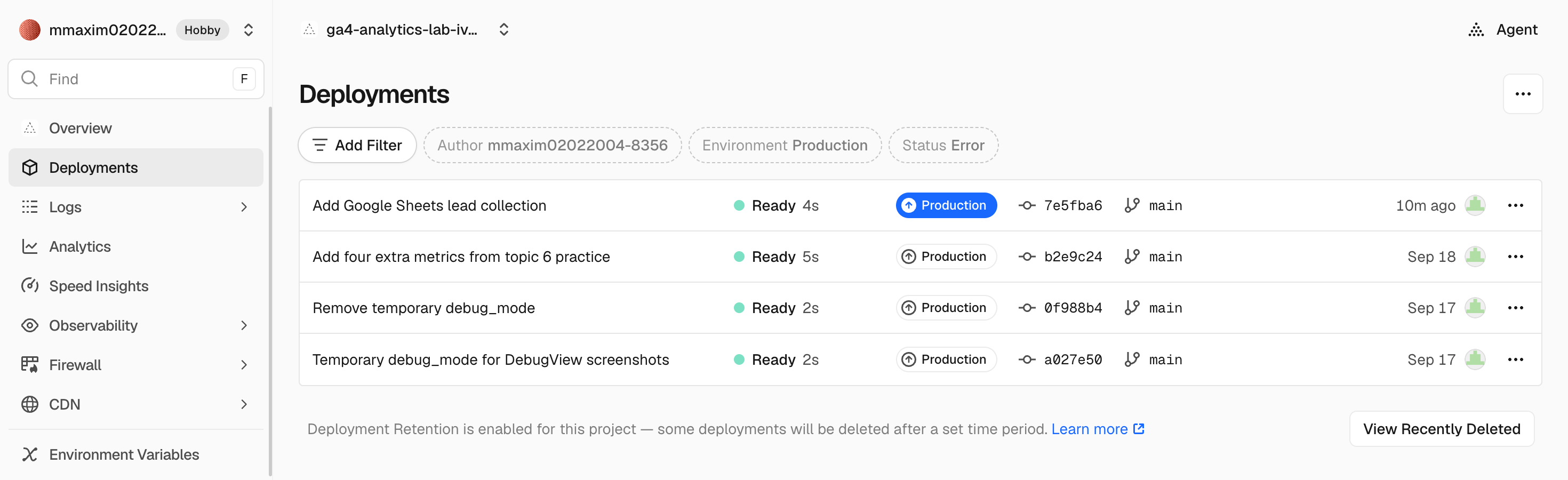The height and width of the screenshot is (480, 1568).
Task: Click commit hash 0f988b4
Action: (x=1073, y=308)
